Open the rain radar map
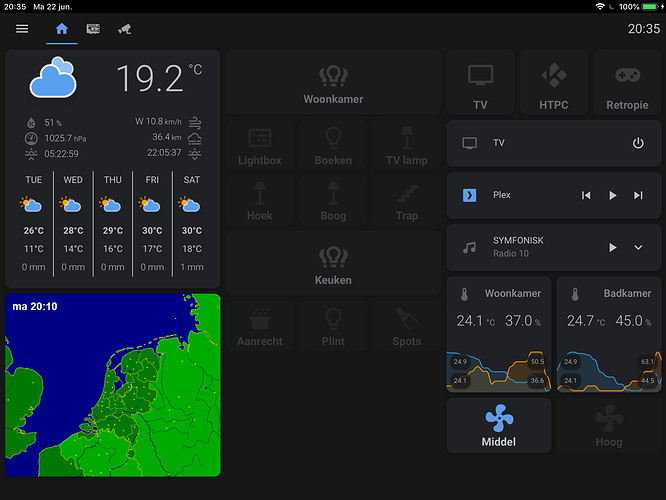Screen dimensions: 666x500 coord(113,385)
